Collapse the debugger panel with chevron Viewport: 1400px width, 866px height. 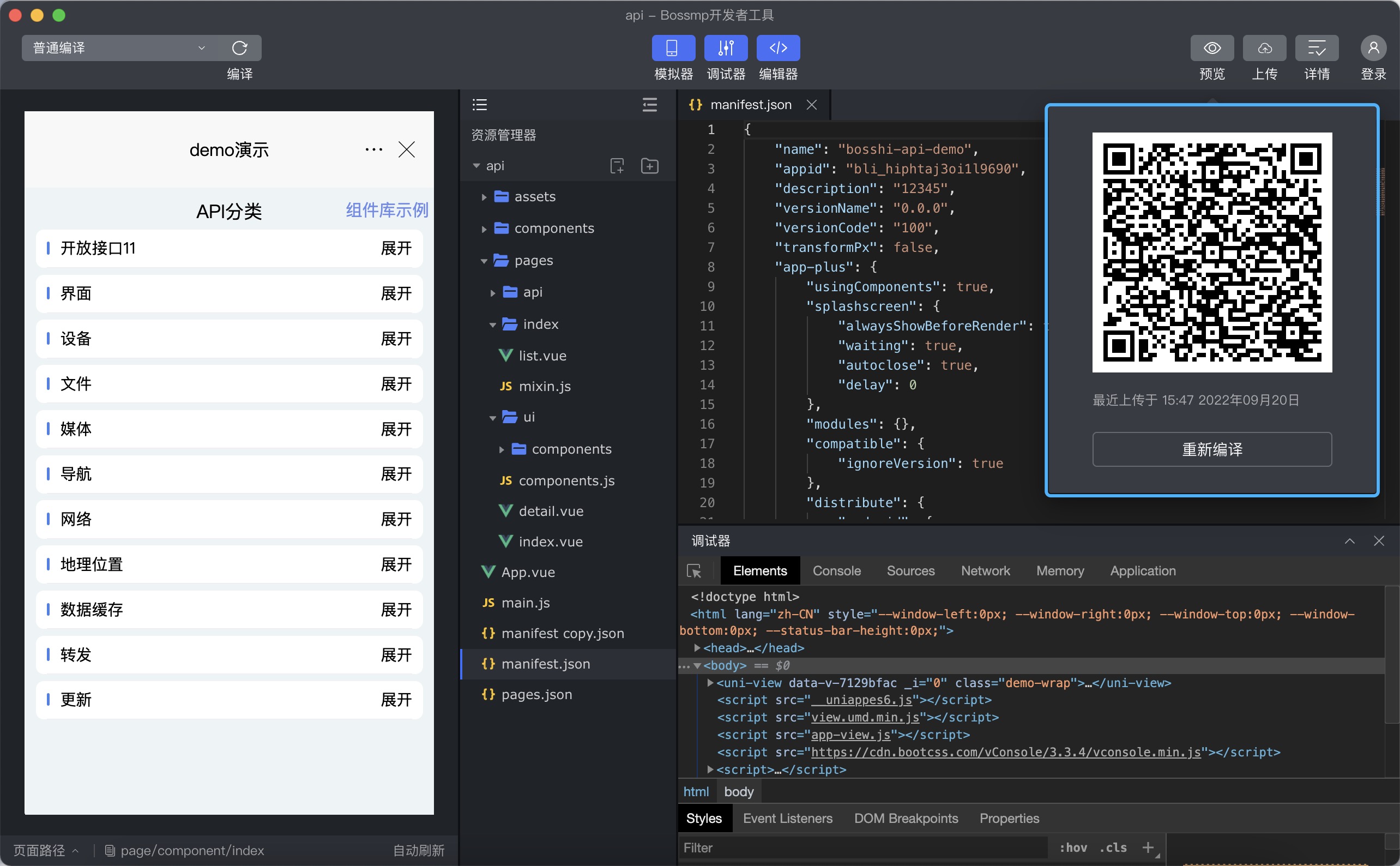[x=1350, y=540]
